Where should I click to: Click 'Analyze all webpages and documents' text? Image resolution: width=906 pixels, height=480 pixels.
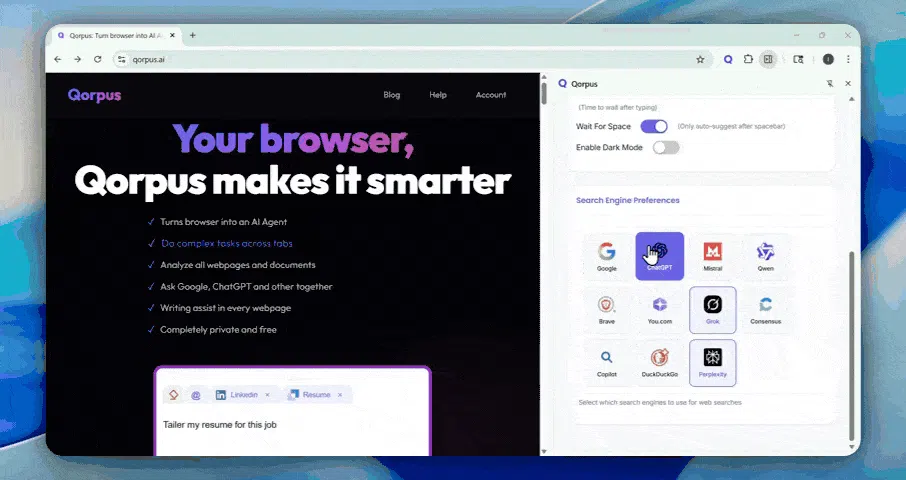point(237,265)
